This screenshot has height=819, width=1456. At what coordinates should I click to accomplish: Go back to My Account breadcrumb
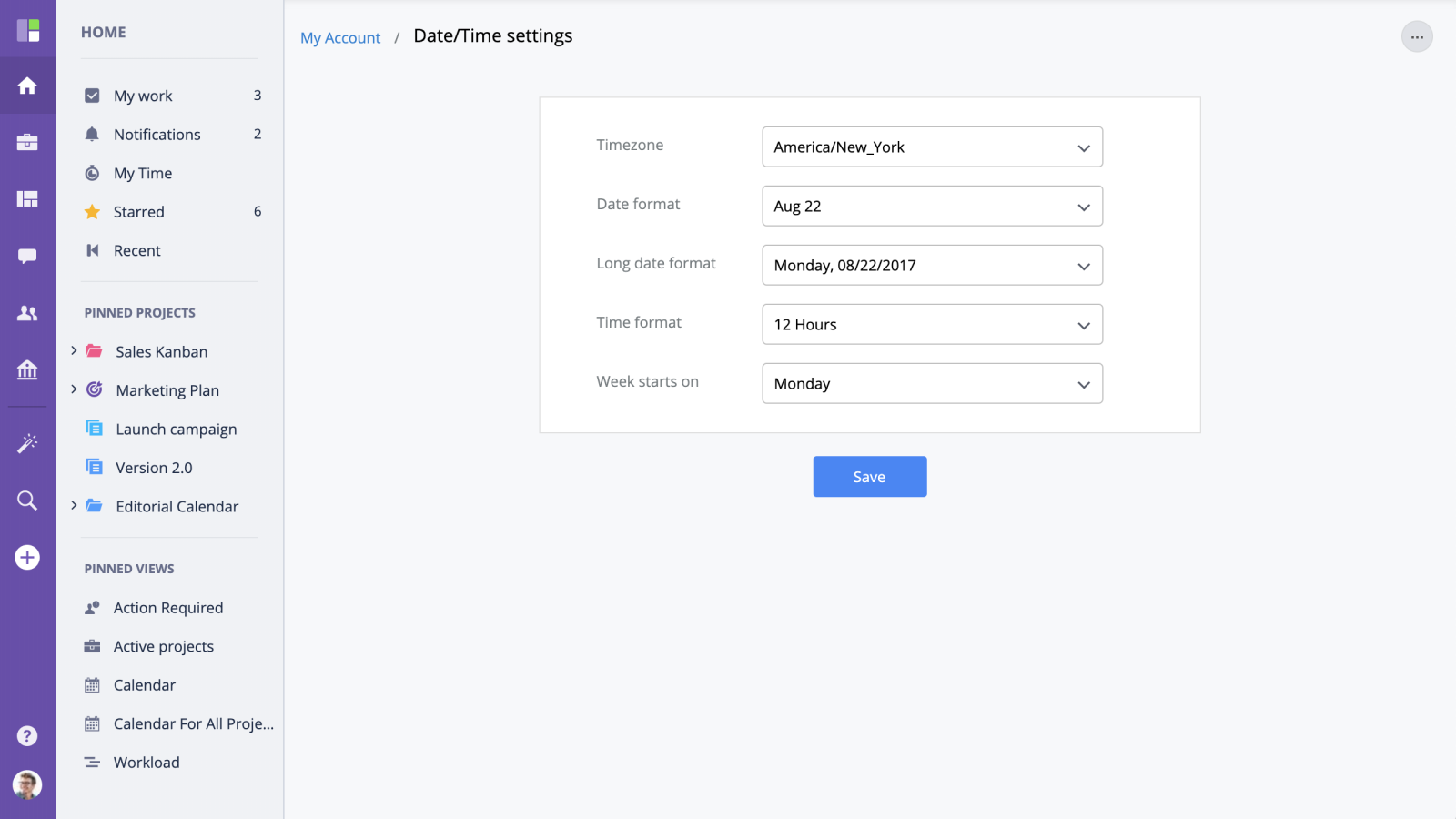point(340,38)
